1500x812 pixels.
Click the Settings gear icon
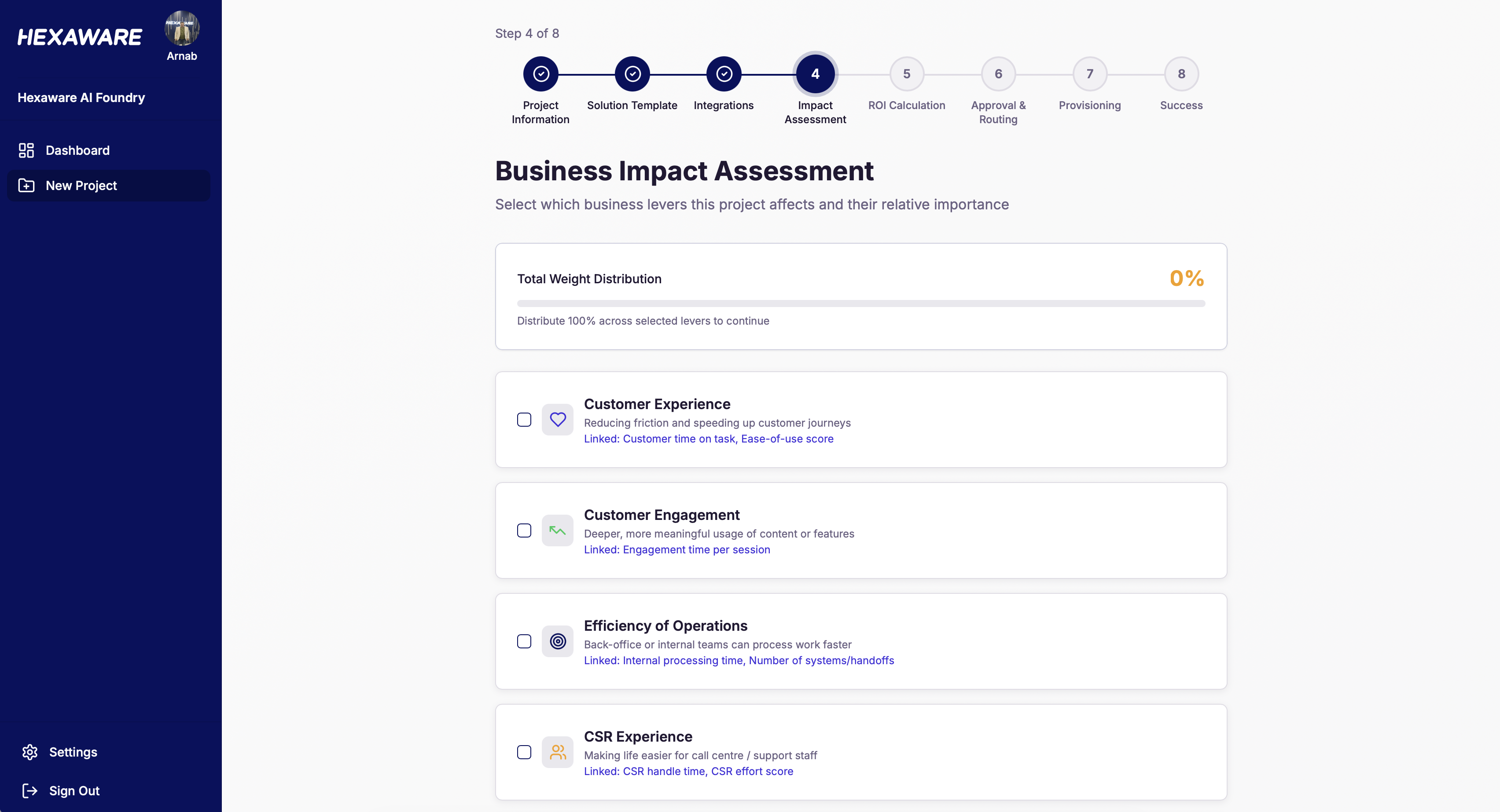coord(29,752)
